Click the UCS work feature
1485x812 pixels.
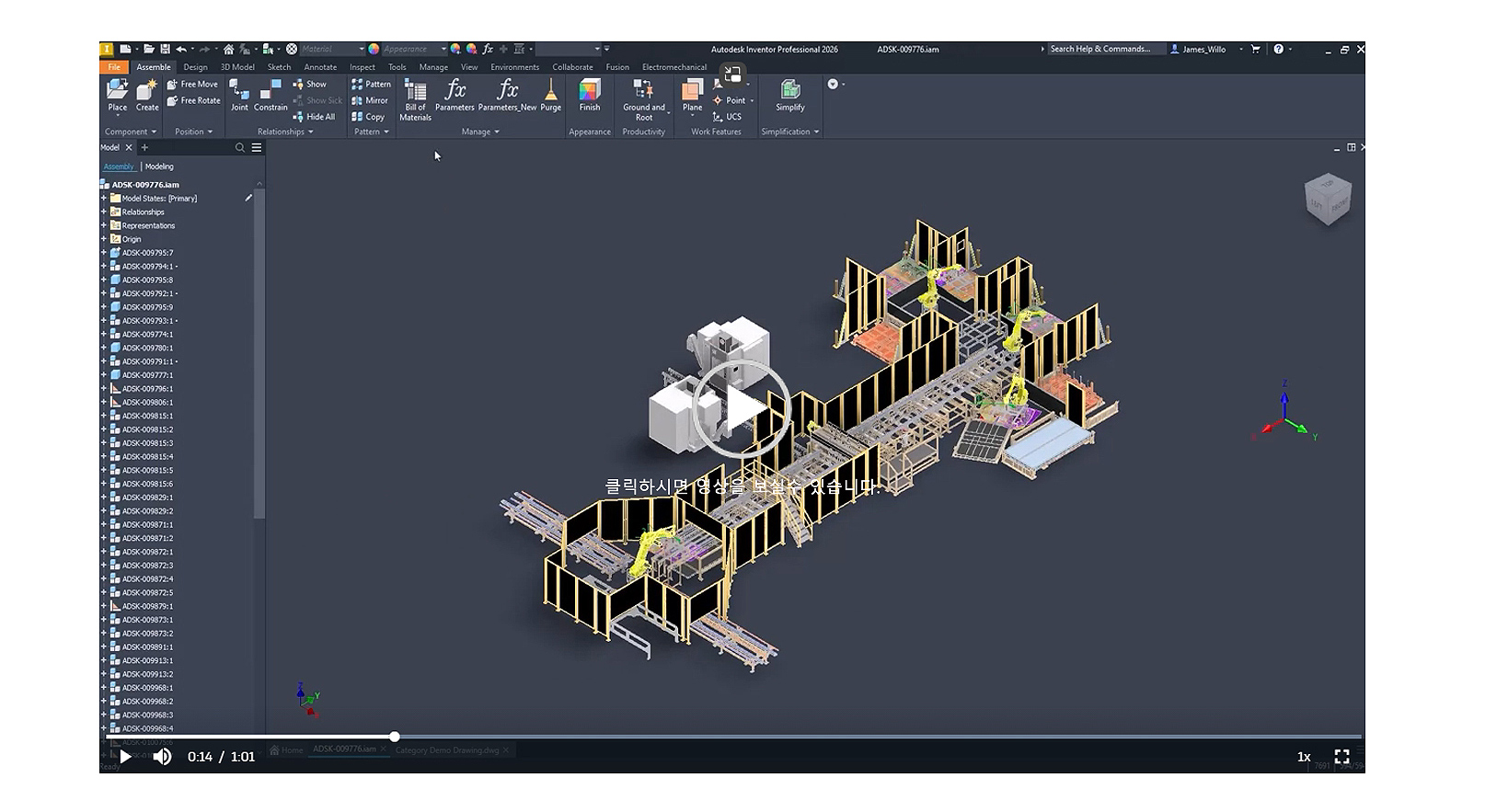727,117
